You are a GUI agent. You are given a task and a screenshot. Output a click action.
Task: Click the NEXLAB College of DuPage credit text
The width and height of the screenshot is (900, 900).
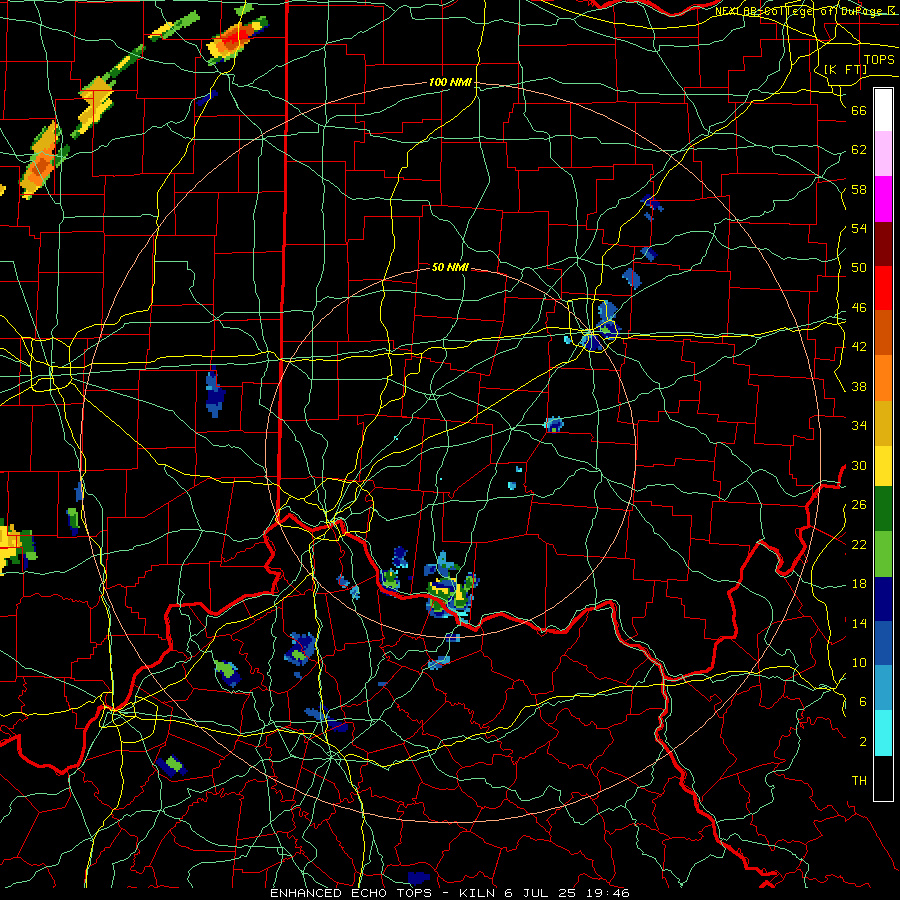(x=805, y=11)
